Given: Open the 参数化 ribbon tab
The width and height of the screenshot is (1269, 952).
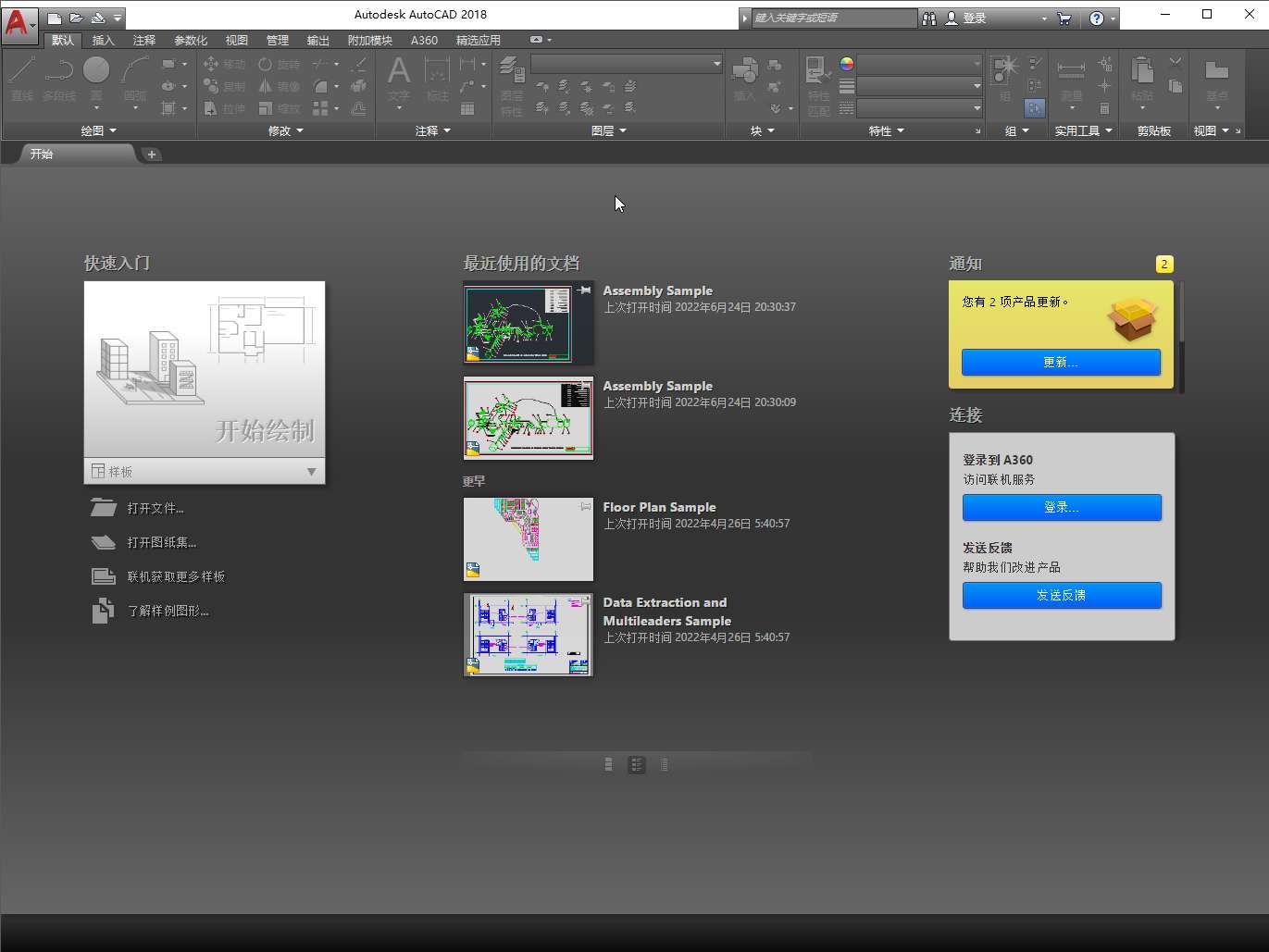Looking at the screenshot, I should pyautogui.click(x=191, y=40).
